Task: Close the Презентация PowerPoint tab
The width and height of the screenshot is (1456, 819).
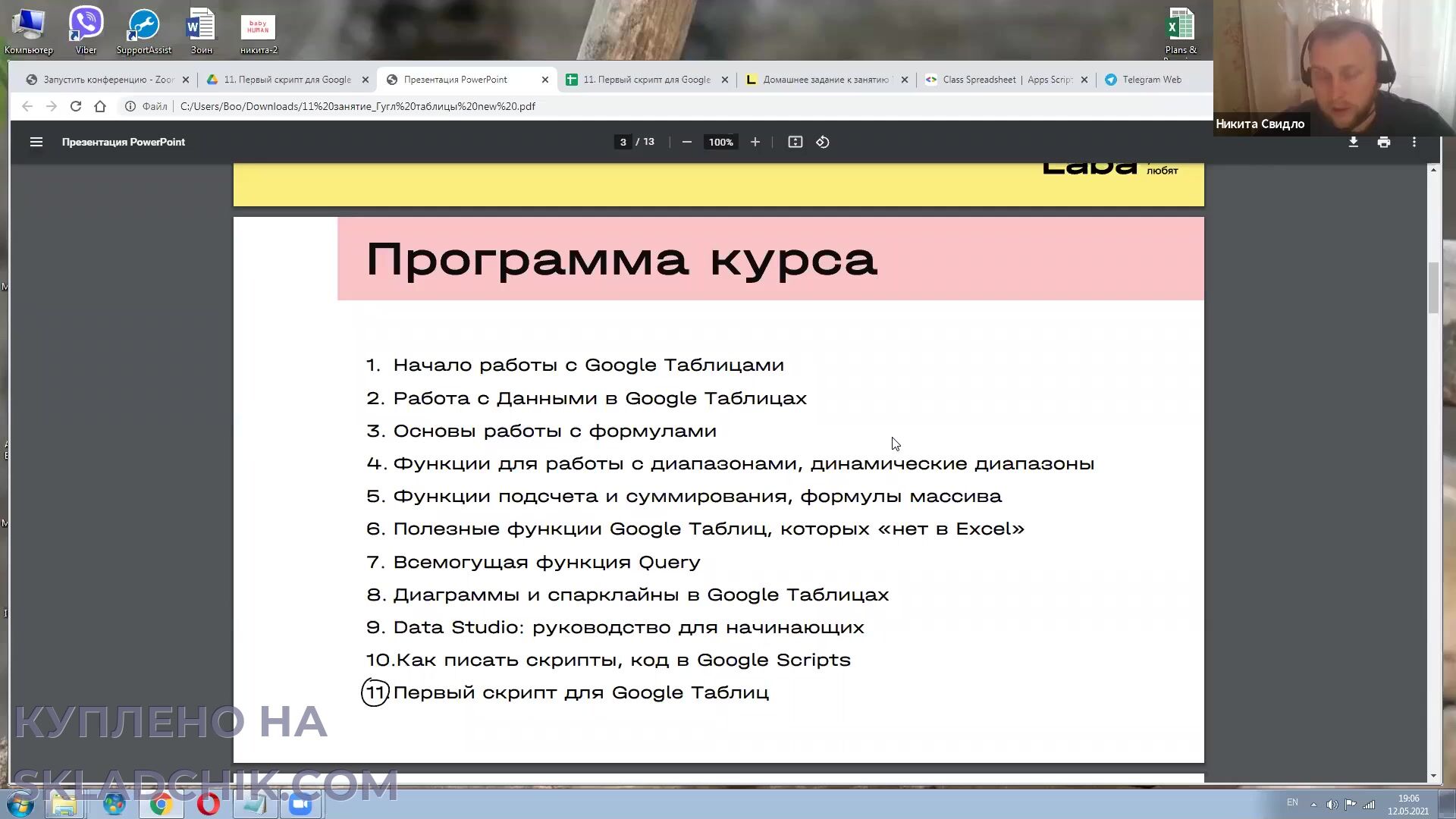Action: pyautogui.click(x=544, y=80)
